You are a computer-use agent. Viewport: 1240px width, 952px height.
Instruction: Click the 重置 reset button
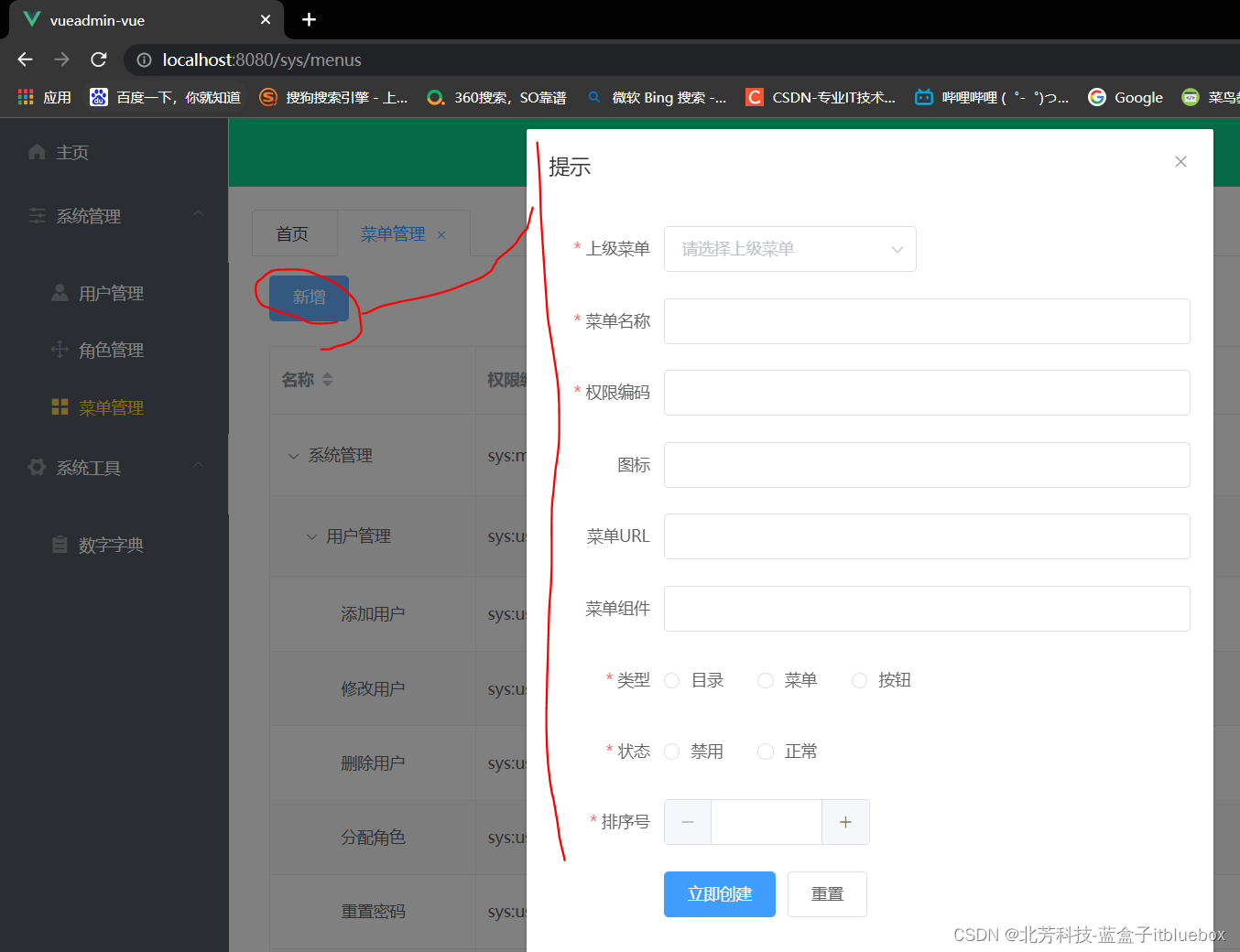(827, 894)
